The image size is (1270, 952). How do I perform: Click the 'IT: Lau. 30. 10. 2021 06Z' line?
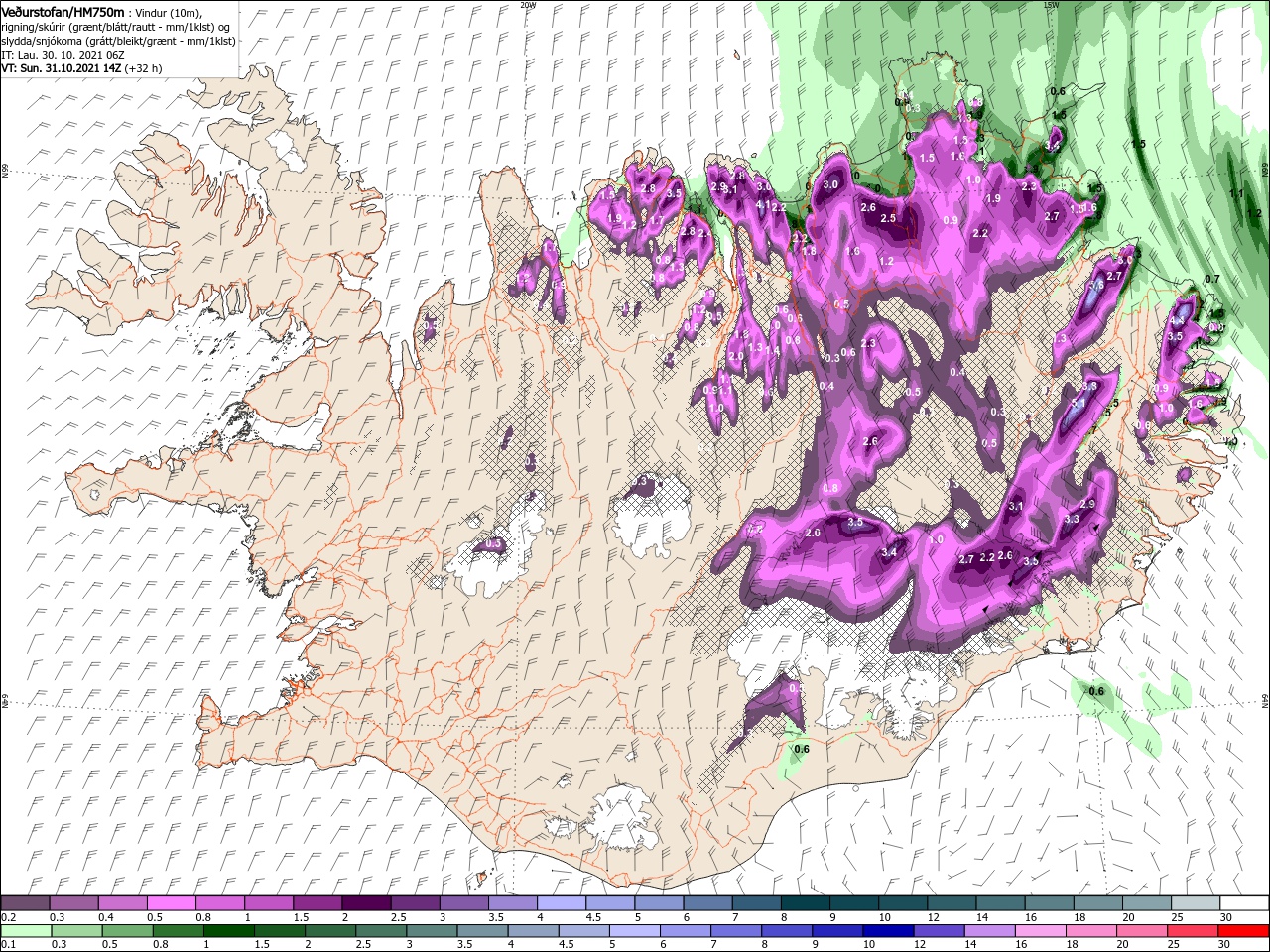pyautogui.click(x=61, y=55)
